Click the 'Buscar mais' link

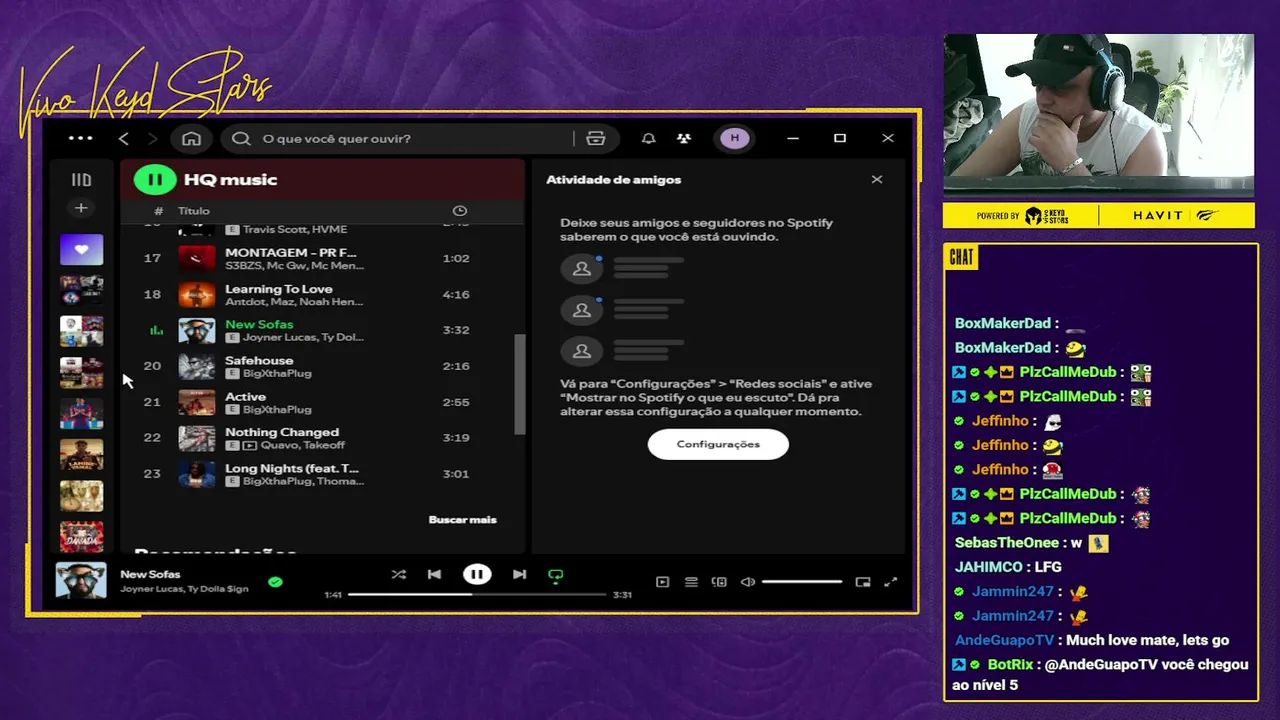coord(462,519)
